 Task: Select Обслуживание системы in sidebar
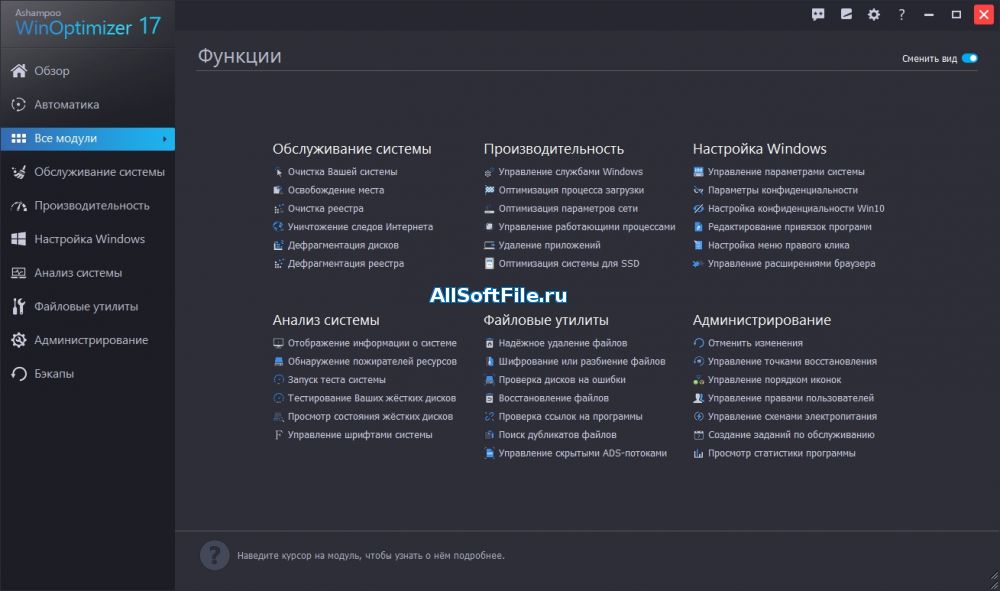coord(88,172)
